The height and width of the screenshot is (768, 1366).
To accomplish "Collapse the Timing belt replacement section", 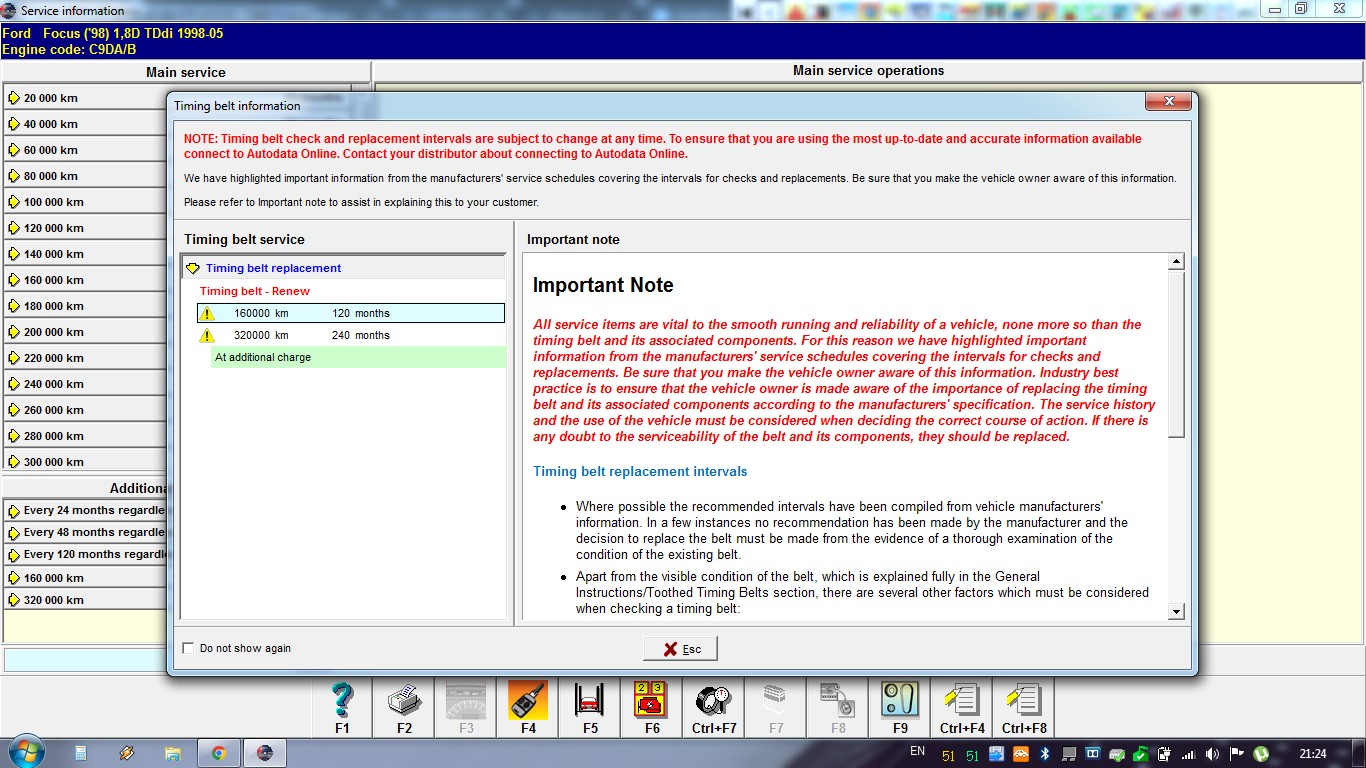I will point(193,268).
